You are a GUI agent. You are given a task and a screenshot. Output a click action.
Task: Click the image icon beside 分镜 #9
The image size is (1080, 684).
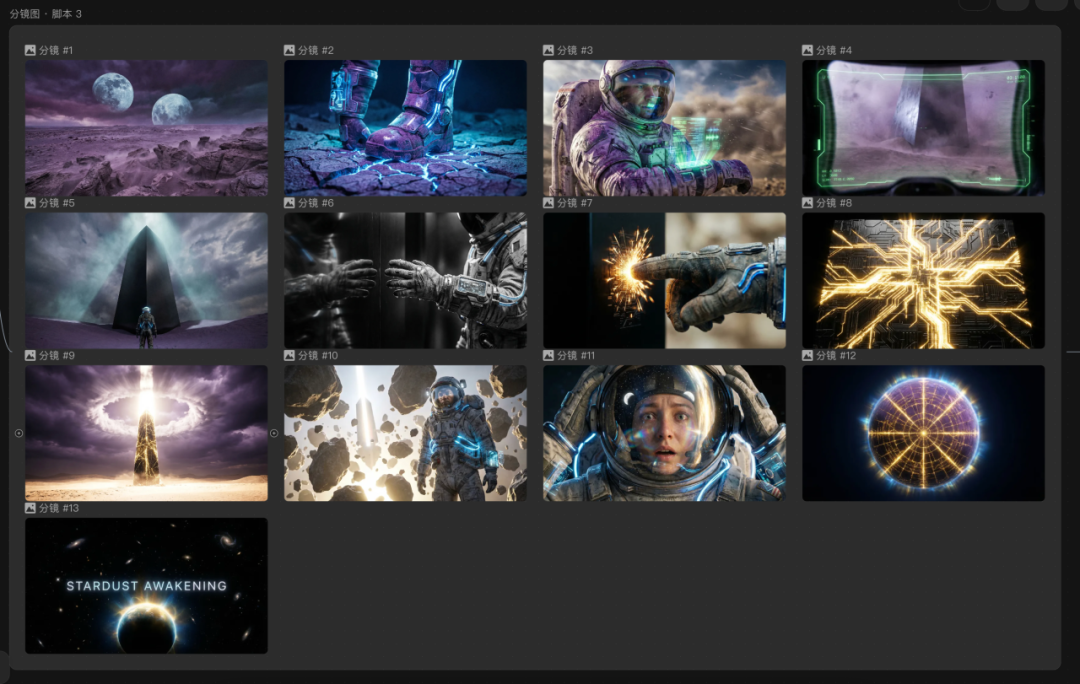tap(30, 355)
